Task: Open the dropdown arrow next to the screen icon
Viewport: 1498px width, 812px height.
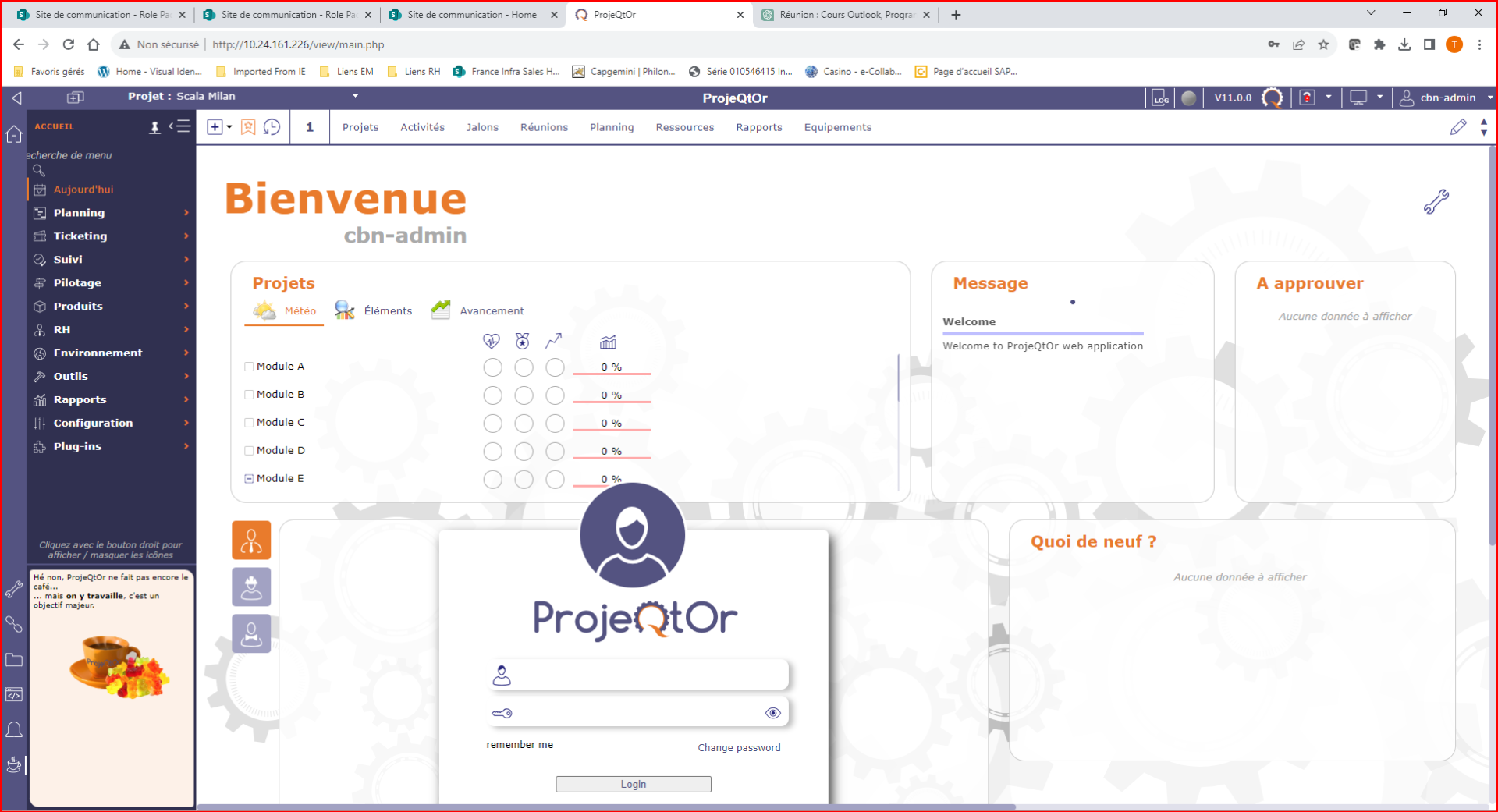Action: 1379,98
